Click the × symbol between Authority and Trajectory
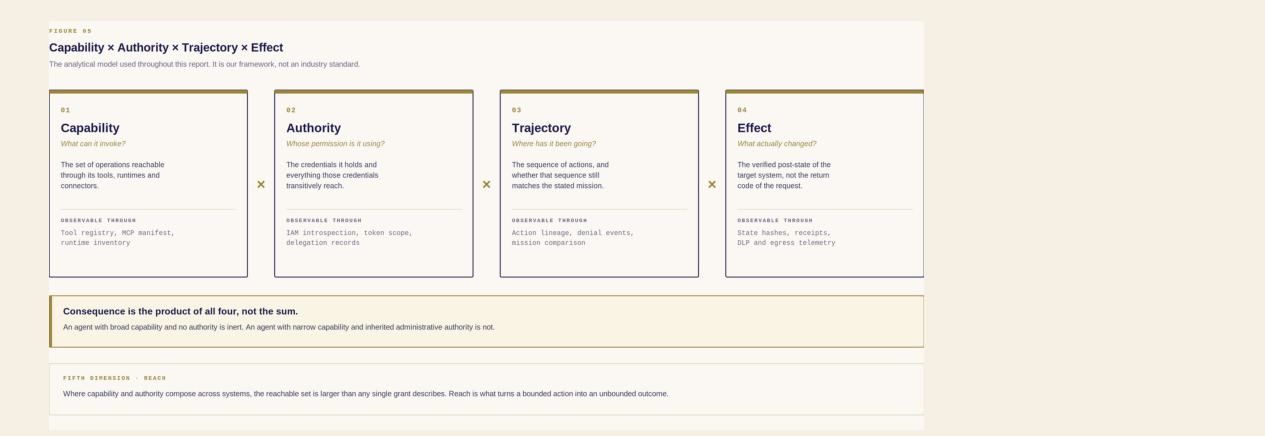Image resolution: width=1265 pixels, height=436 pixels. point(487,185)
